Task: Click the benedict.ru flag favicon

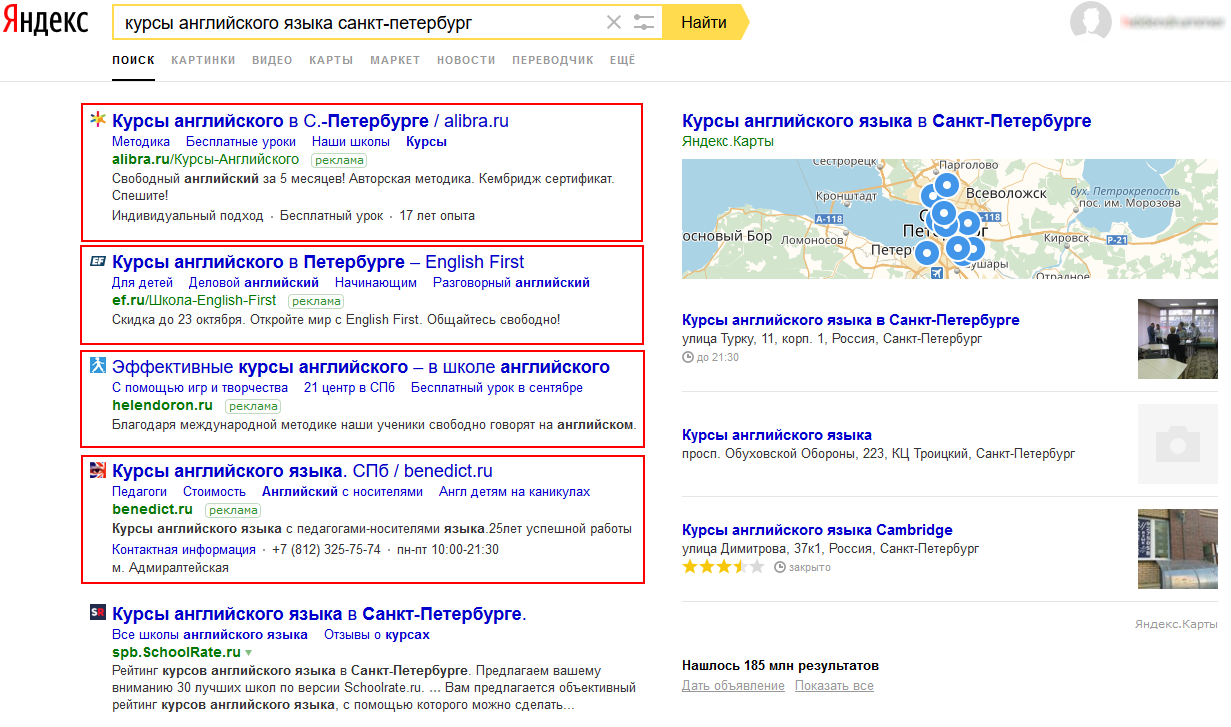Action: point(97,470)
